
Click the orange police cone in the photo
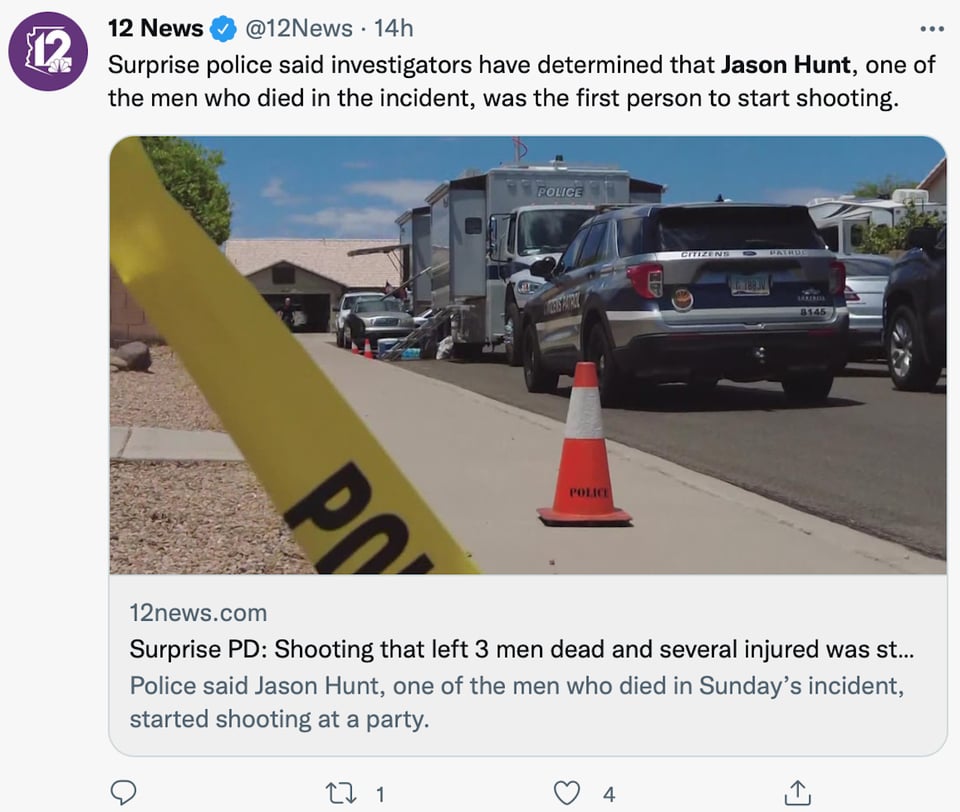[585, 444]
